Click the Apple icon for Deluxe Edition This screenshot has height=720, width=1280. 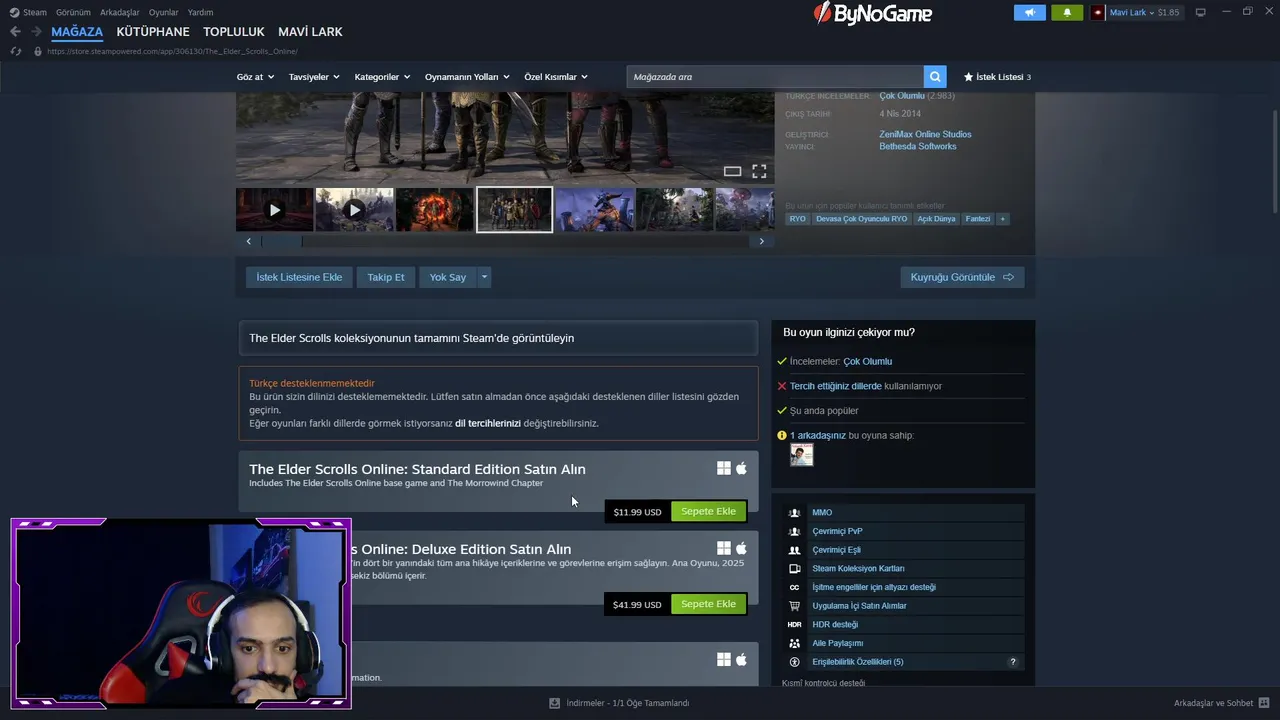pyautogui.click(x=741, y=548)
